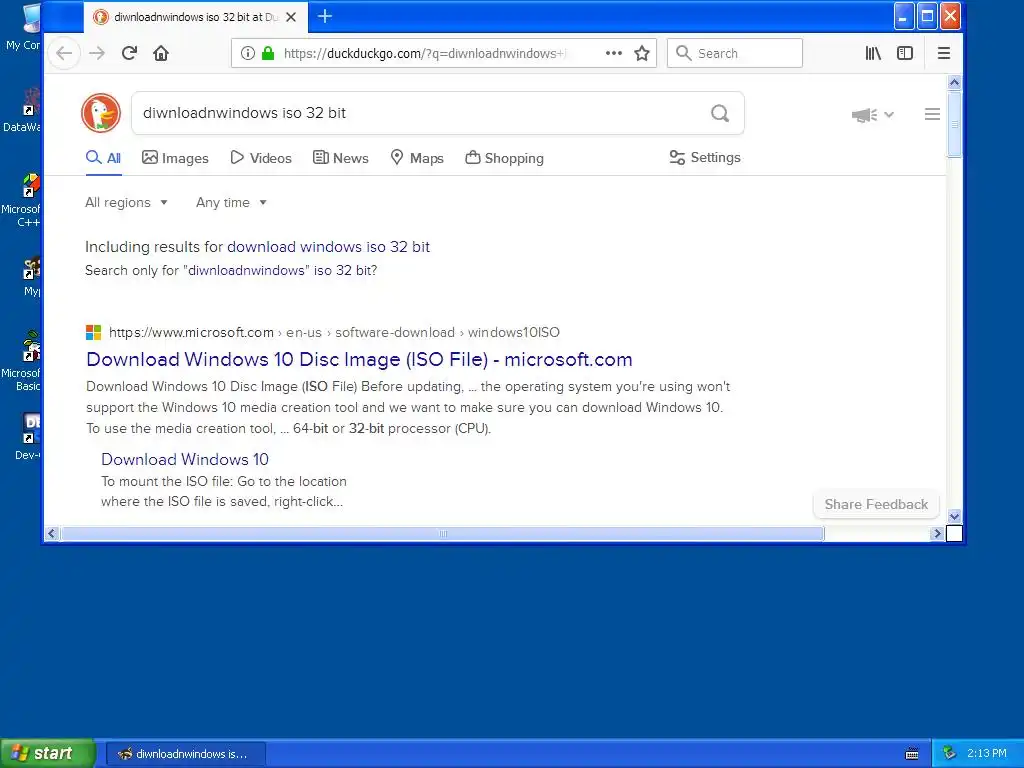Open page actions three-dot menu
Screen dimensions: 1024x768
tap(613, 53)
